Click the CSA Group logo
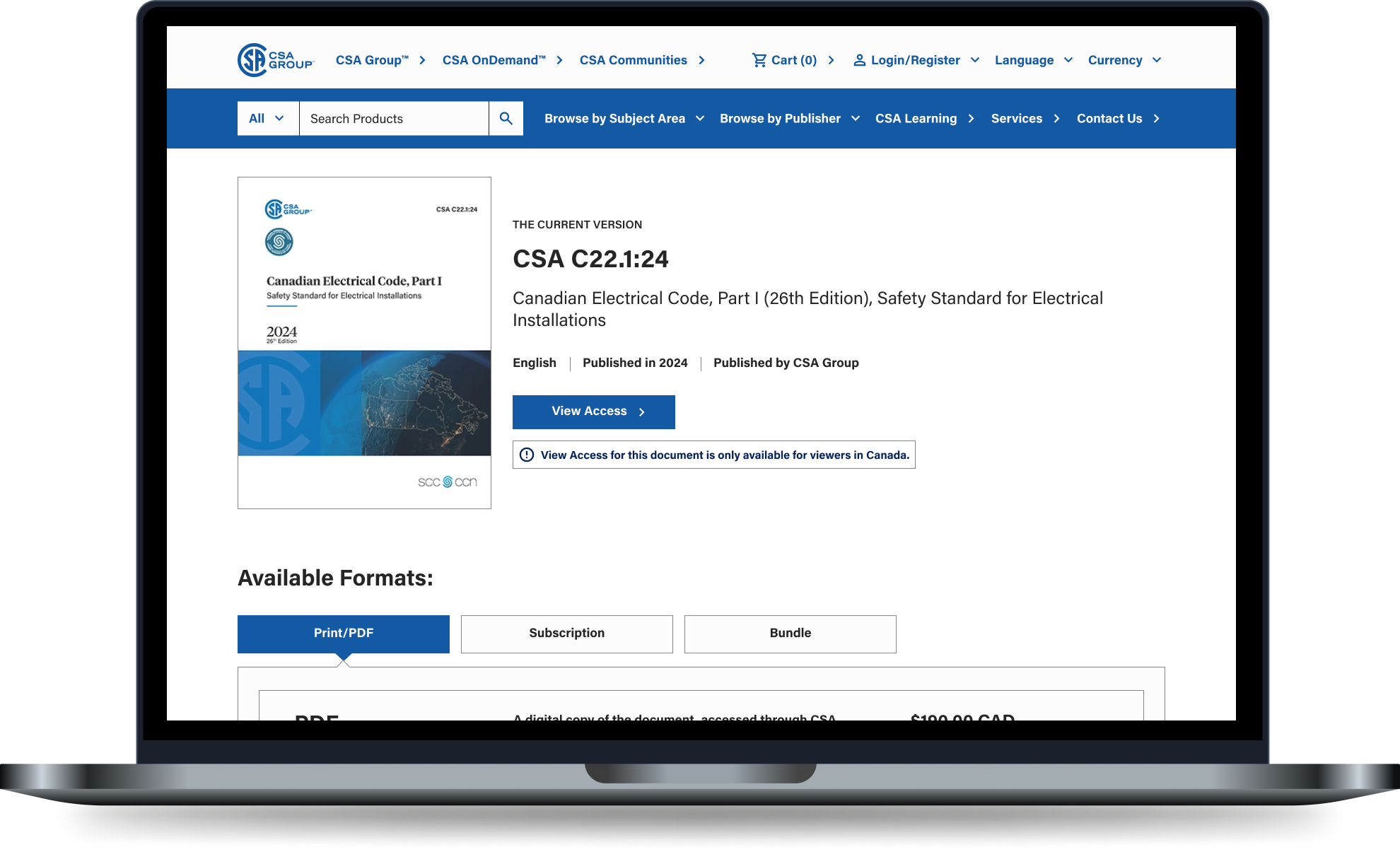 click(274, 60)
